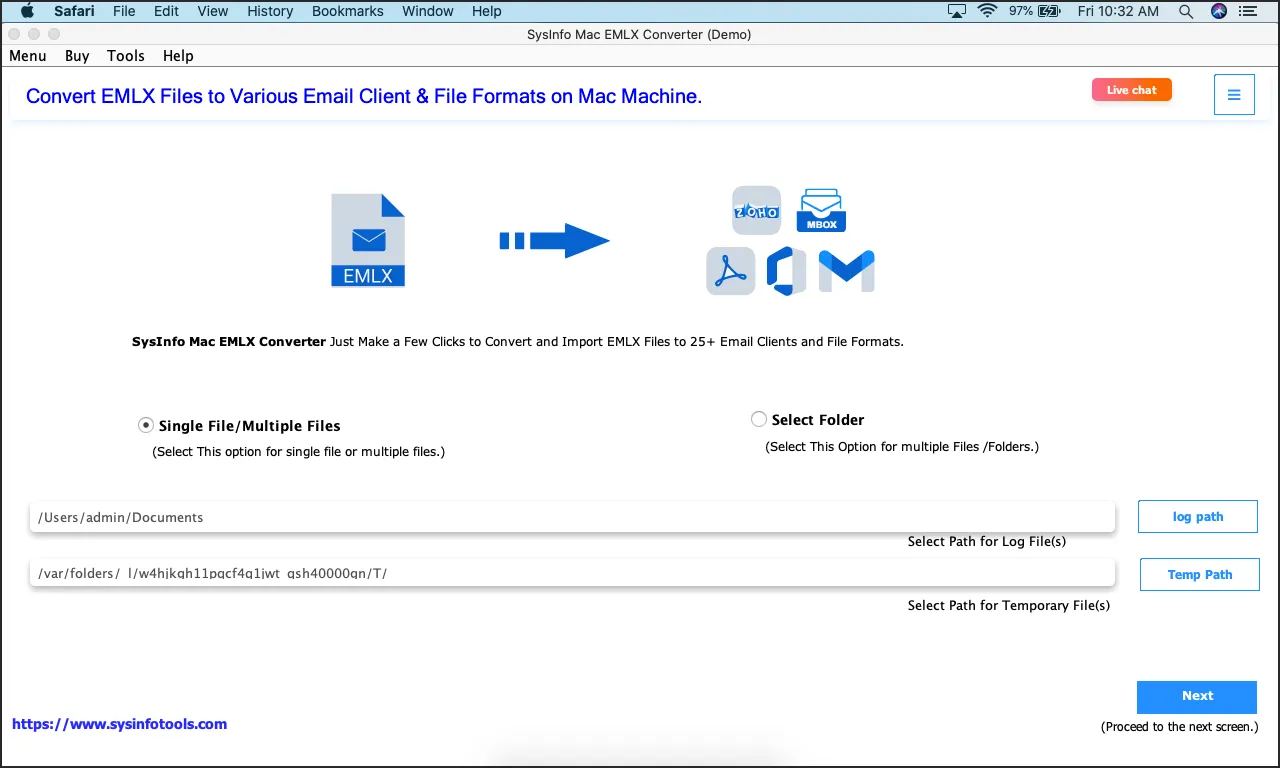The width and height of the screenshot is (1280, 768).
Task: Open the hamburger menu icon
Action: 1234,95
